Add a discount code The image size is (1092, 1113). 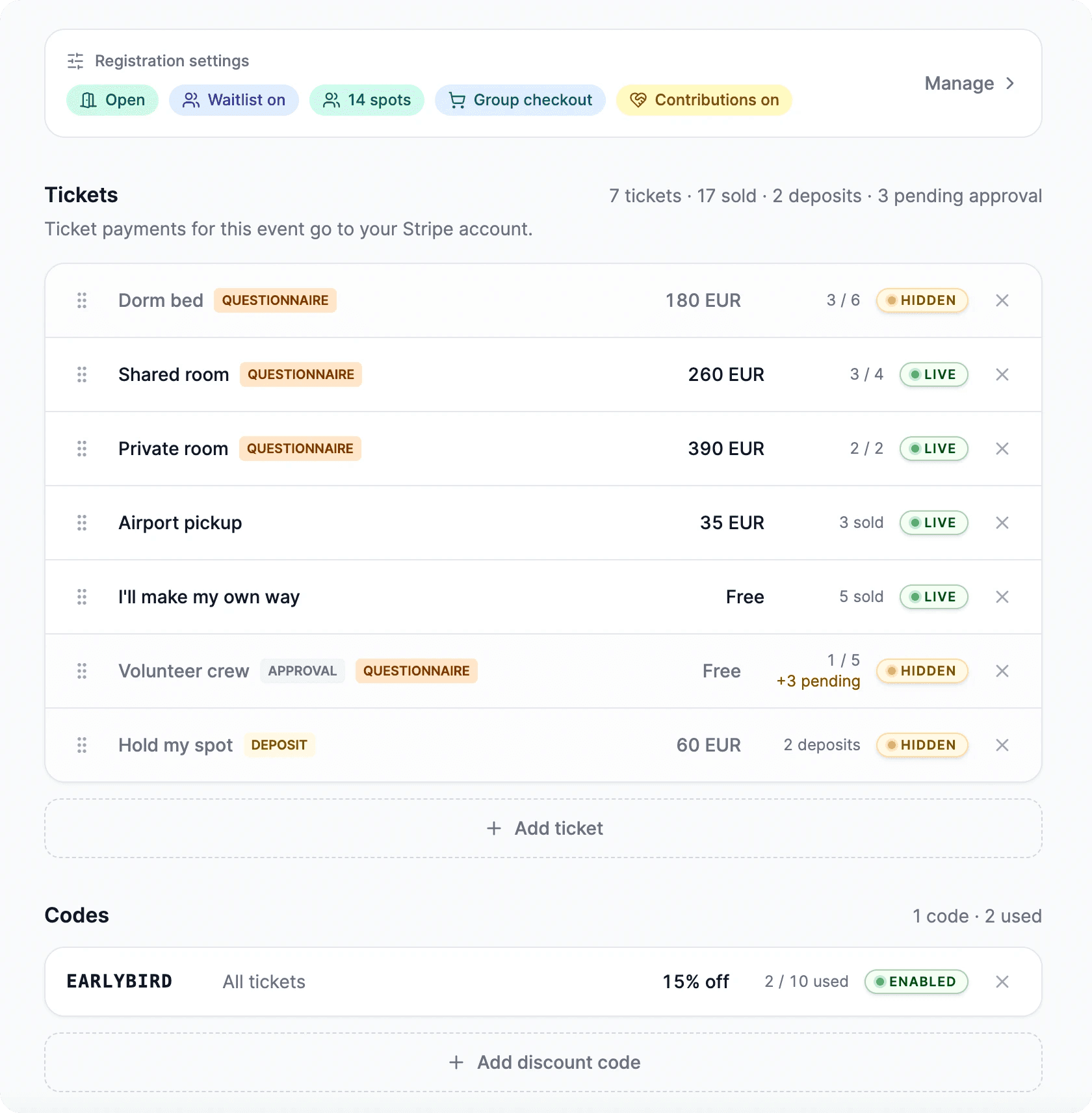543,1062
